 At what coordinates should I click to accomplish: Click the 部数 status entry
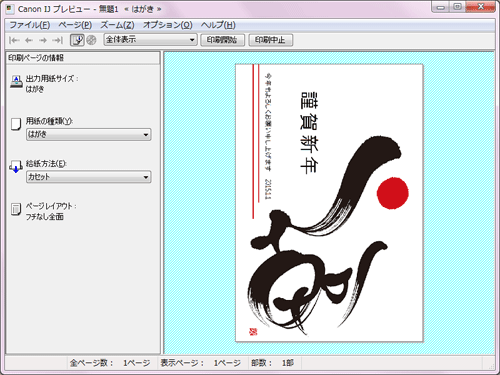coord(273,363)
